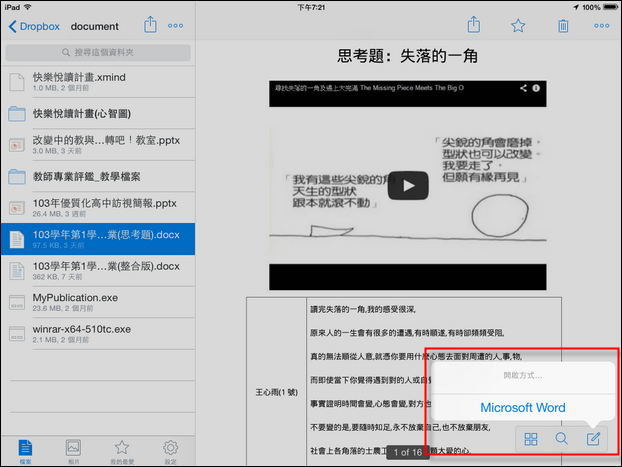Tap the xmind file icon
Screen dimensions: 622x467
tap(17, 82)
